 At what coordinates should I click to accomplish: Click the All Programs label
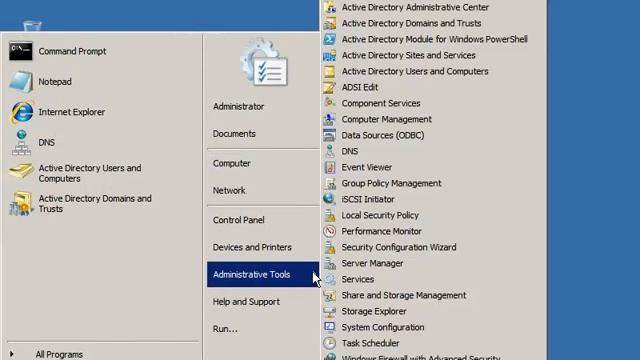click(x=59, y=354)
